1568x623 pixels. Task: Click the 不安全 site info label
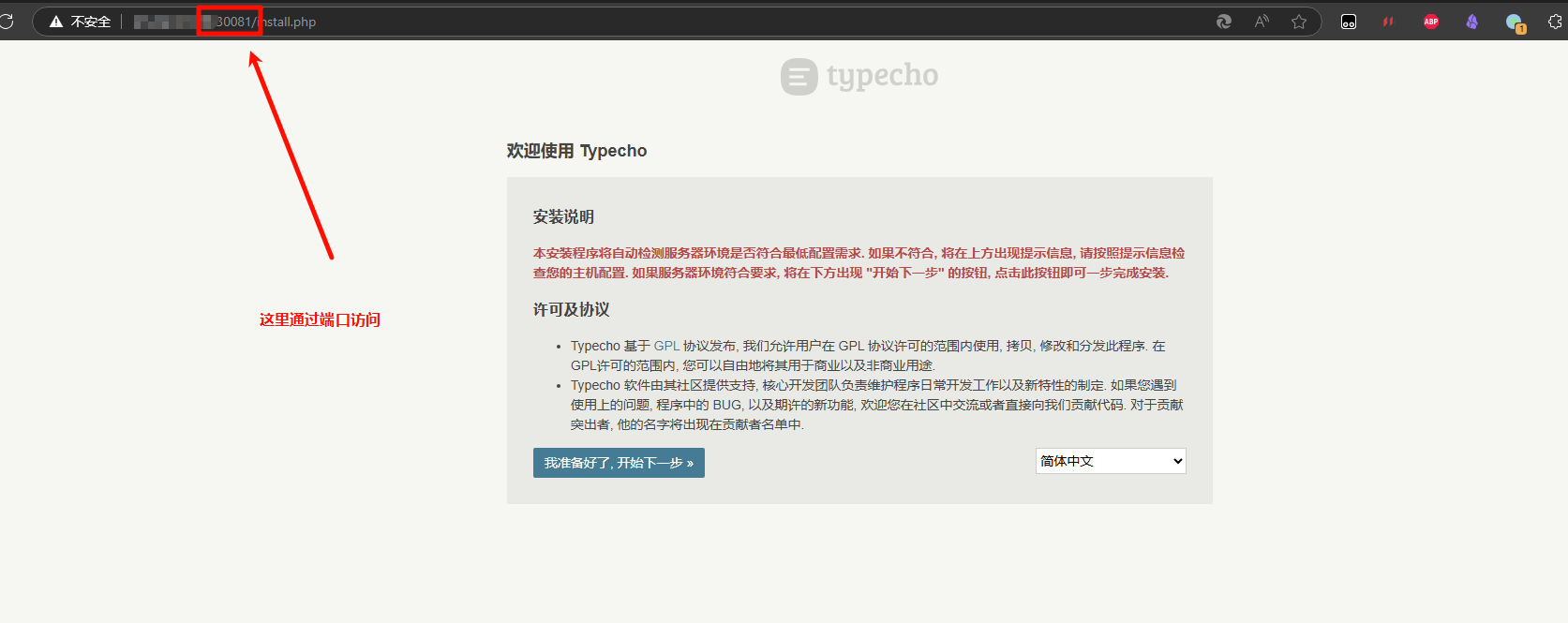tap(91, 22)
